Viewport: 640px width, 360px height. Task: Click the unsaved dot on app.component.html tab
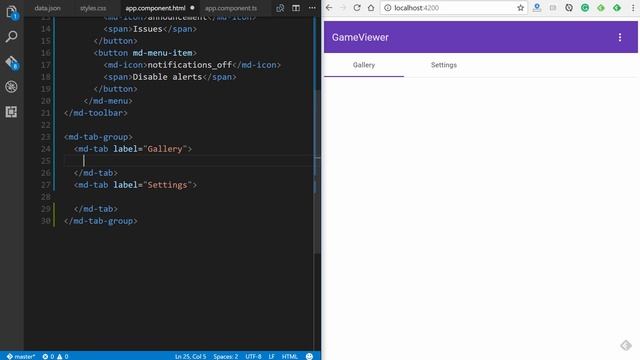192,8
